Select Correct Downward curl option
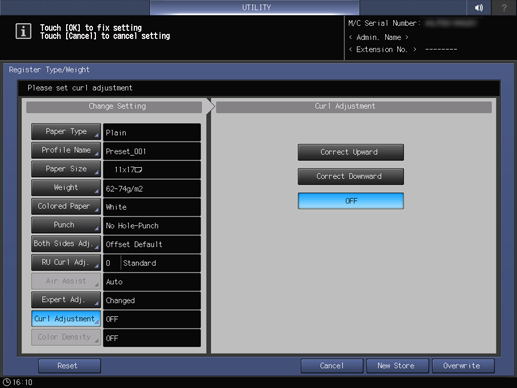The height and width of the screenshot is (388, 517). coord(351,176)
